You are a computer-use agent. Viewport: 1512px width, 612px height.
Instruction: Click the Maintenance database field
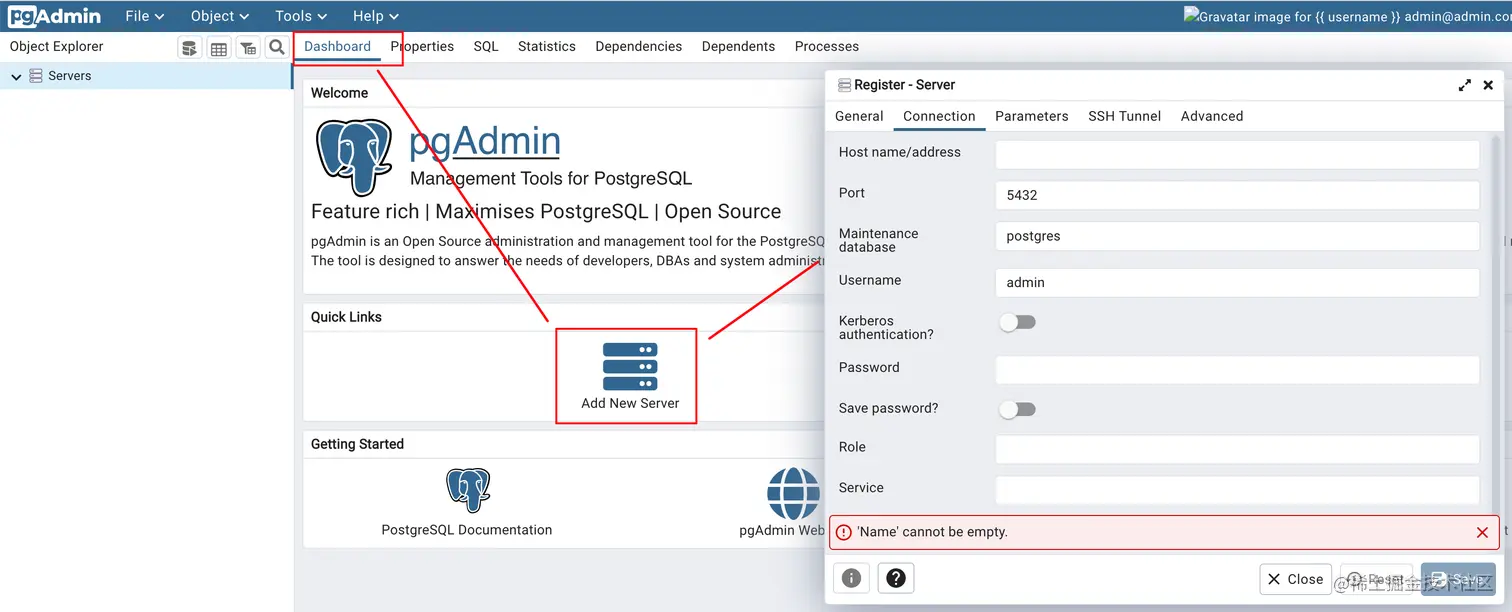tap(1237, 236)
